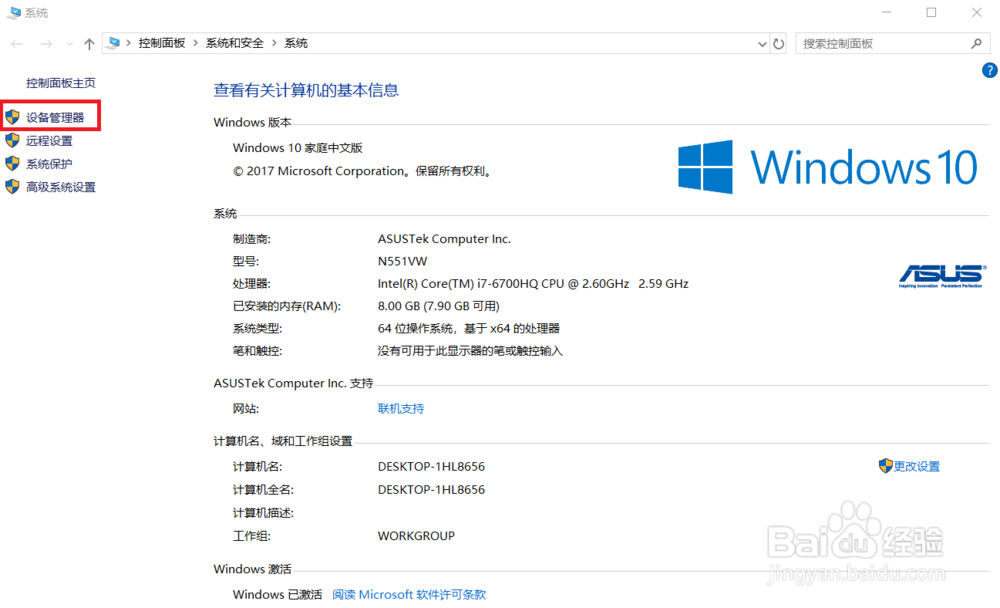1000x608 pixels.
Task: Select pen and touch value 没有可用于此显示器的笔或触控输入
Action: [x=470, y=351]
